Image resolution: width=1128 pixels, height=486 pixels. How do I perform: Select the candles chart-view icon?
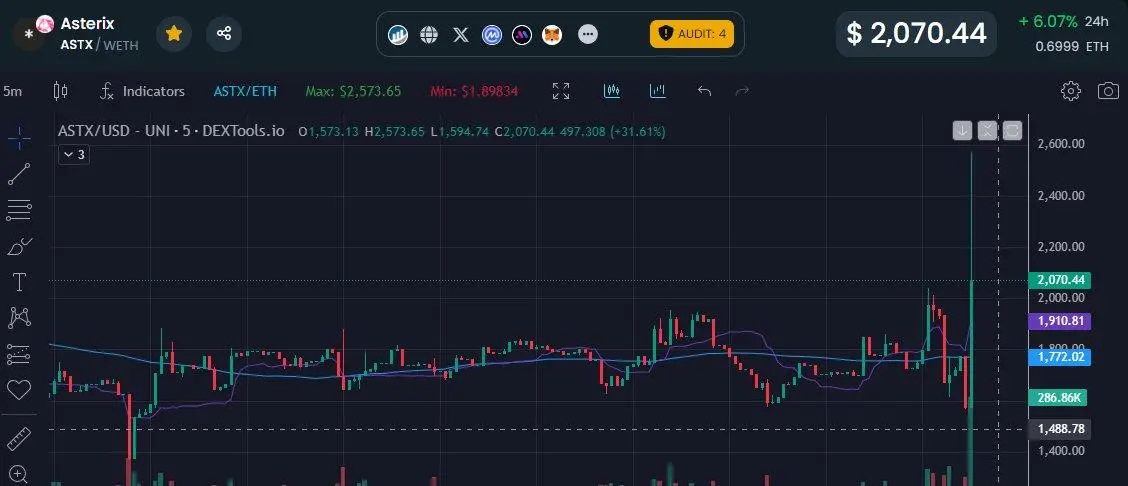coord(612,91)
